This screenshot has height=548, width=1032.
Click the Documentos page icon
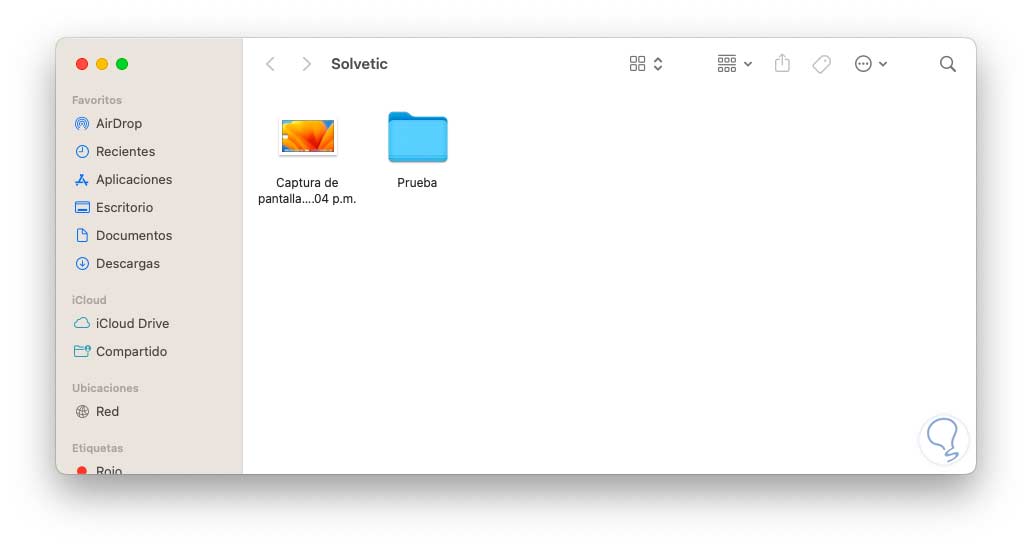[82, 236]
